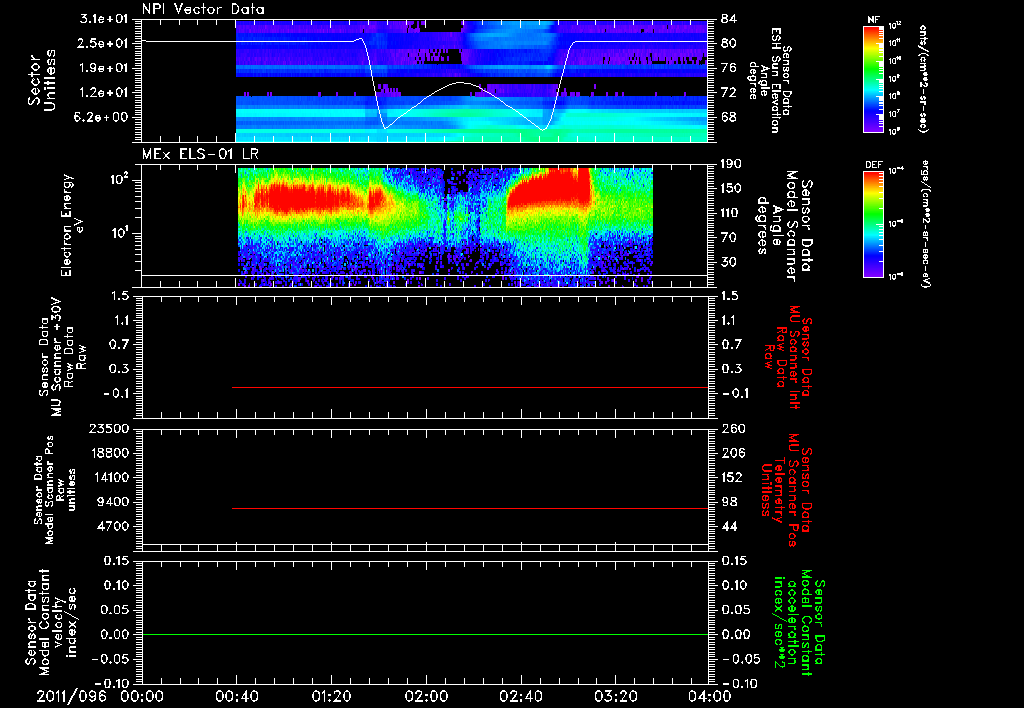Image resolution: width=1024 pixels, height=708 pixels.
Task: Click the left "0.10" velocity tick label
Action: click(x=117, y=585)
